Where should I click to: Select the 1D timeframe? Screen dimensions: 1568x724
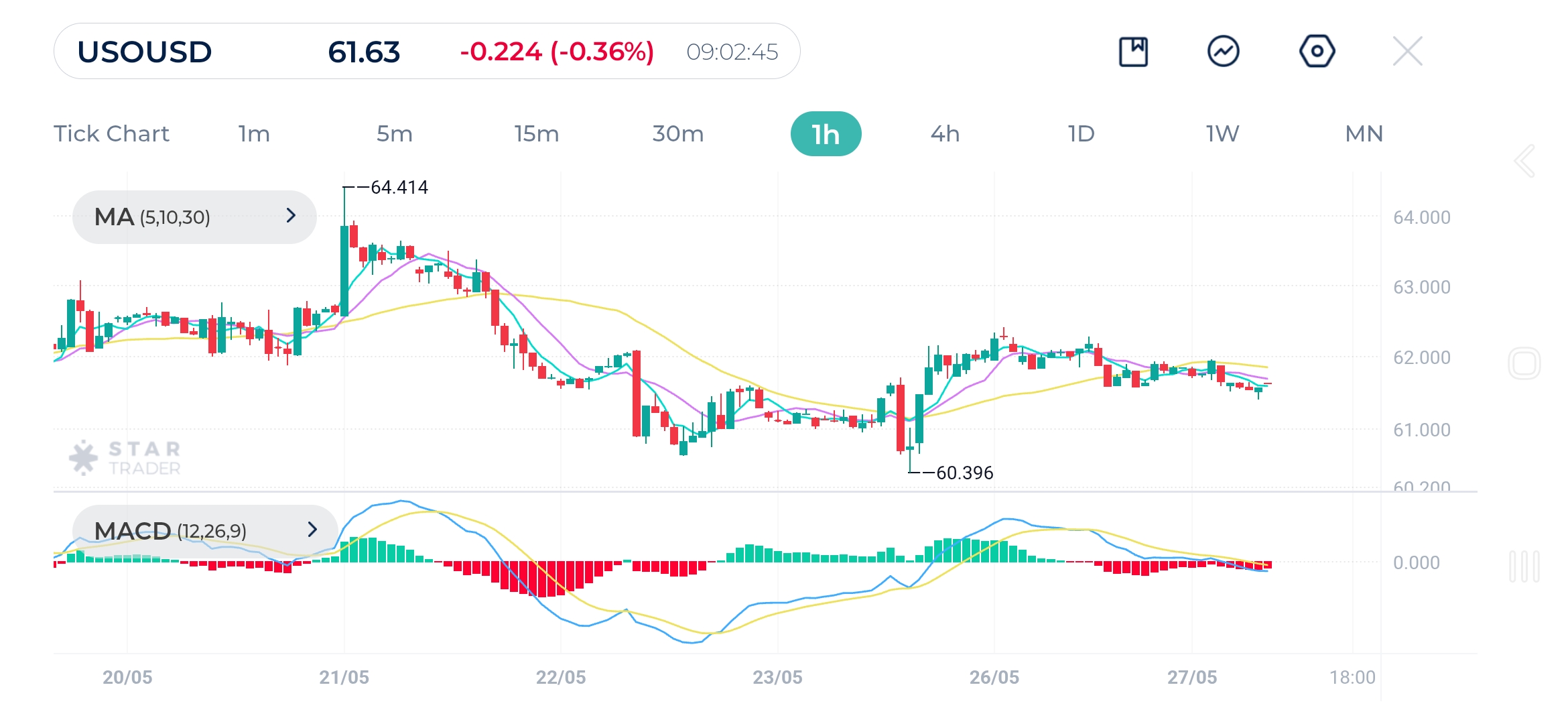(1081, 133)
